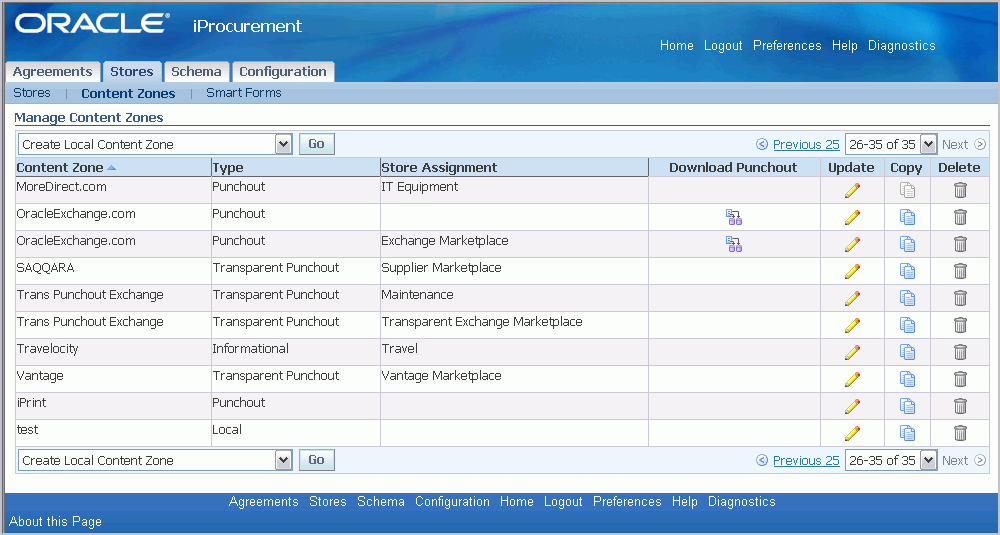Duplicate the Travelocity content zone
The height and width of the screenshot is (535, 1000).
click(908, 352)
